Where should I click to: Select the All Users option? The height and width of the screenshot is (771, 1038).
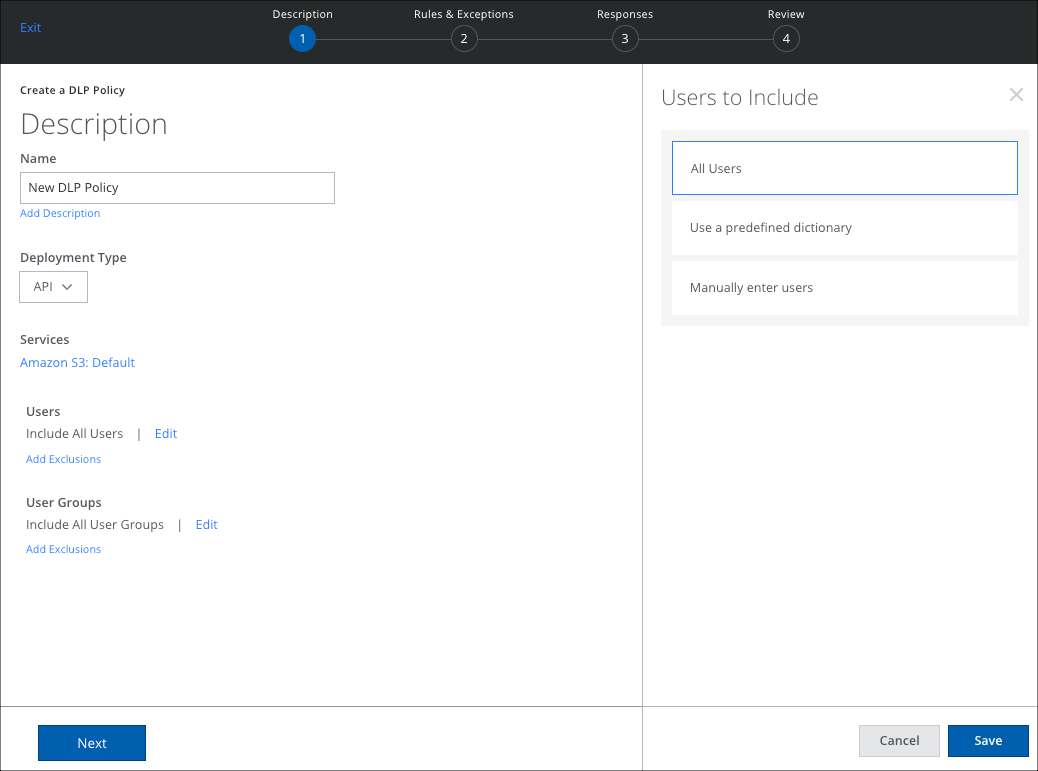[844, 168]
